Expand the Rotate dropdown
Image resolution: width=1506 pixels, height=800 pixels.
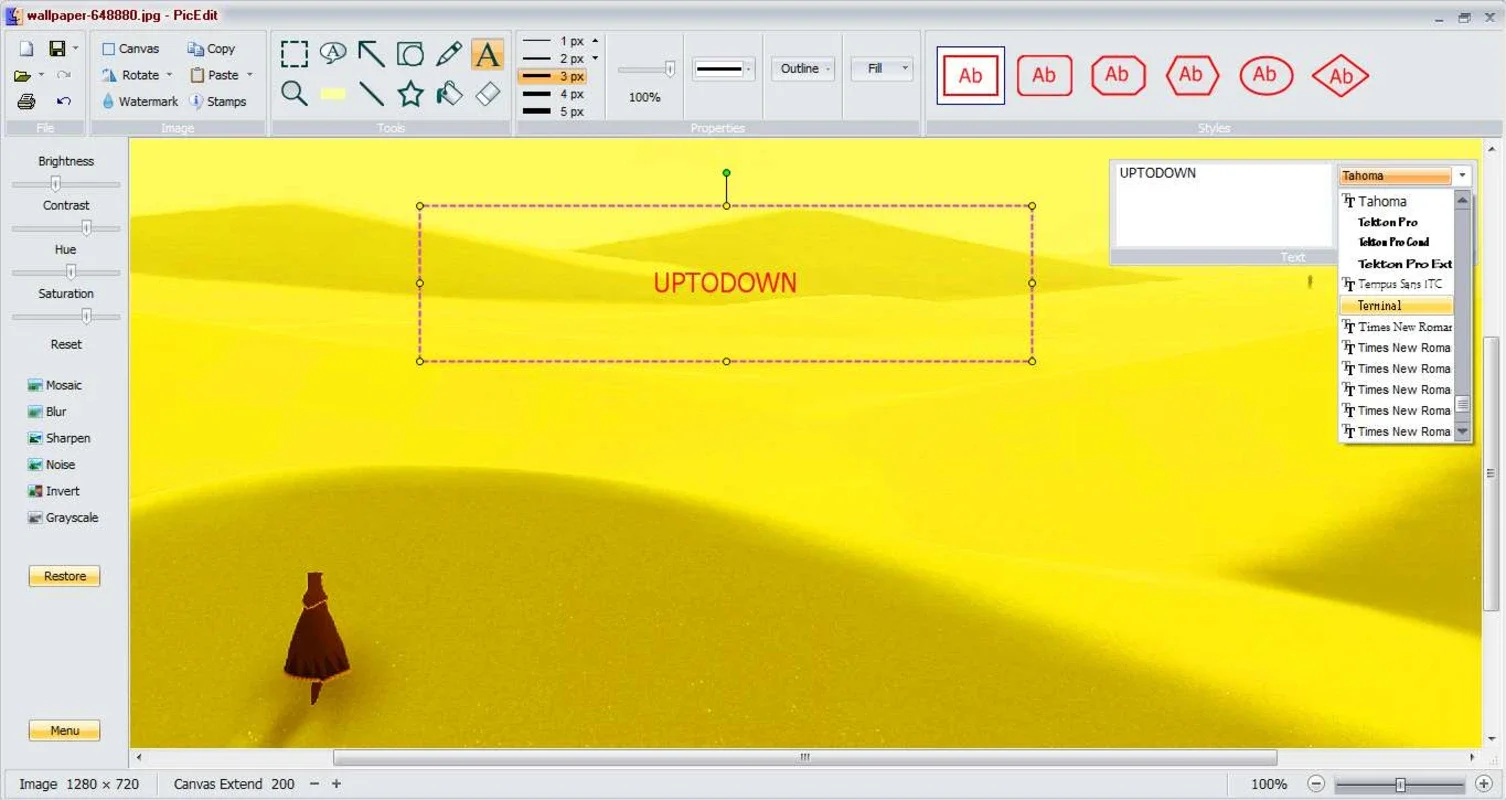click(168, 75)
